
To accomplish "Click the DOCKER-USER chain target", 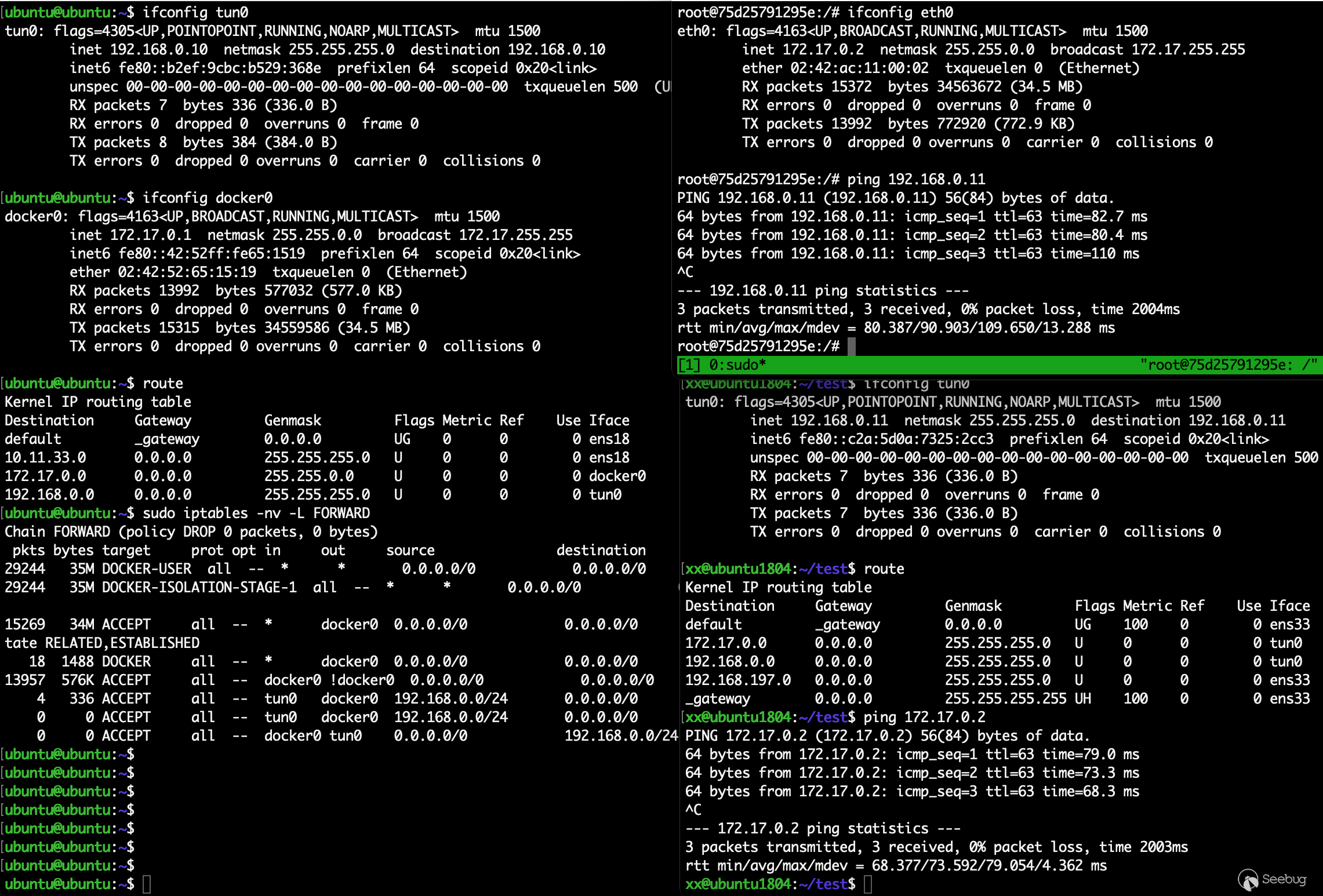I will click(146, 569).
